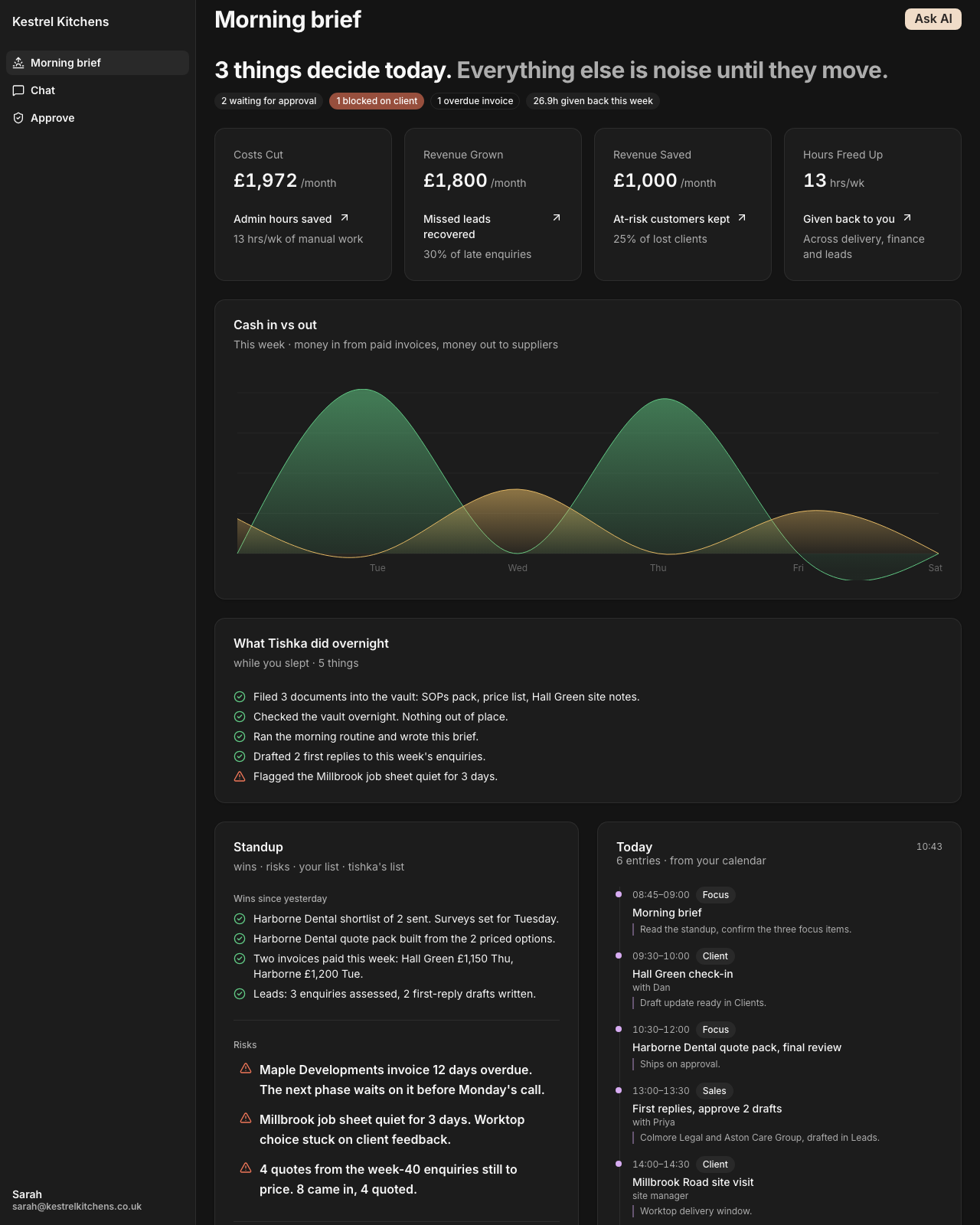Click the check icon for Harborne Dental shortlist win
Image resolution: width=980 pixels, height=1225 pixels.
point(240,919)
